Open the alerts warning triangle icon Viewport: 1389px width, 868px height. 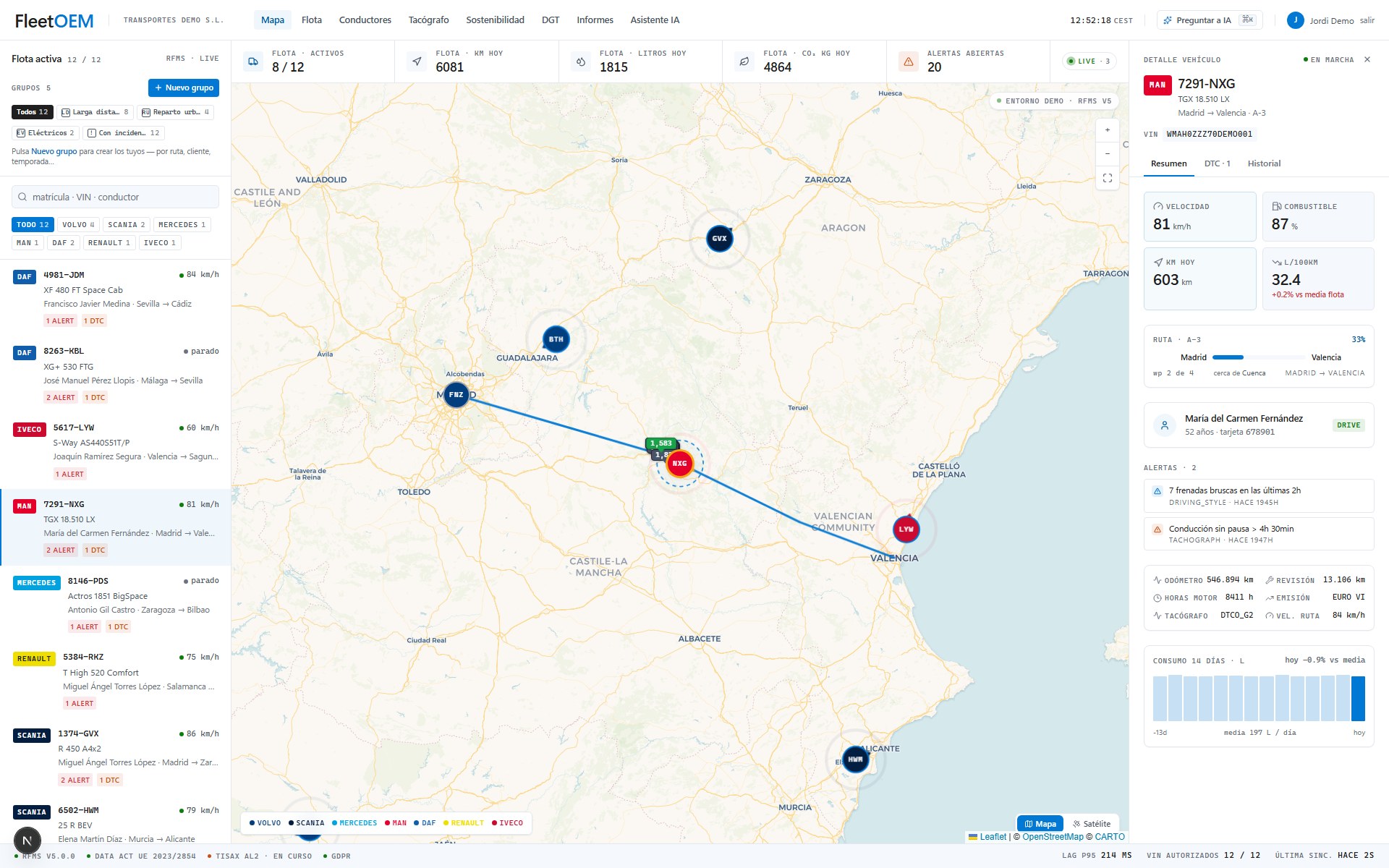[909, 61]
